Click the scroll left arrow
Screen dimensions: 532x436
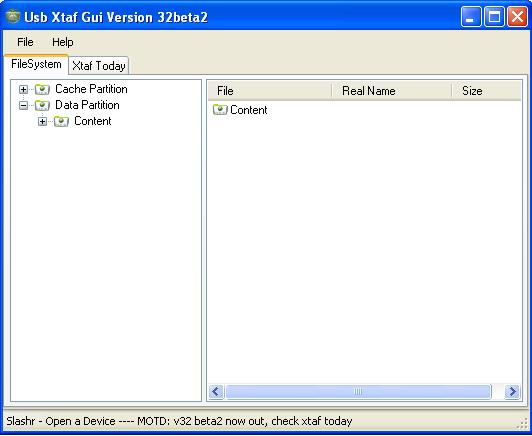pos(216,392)
